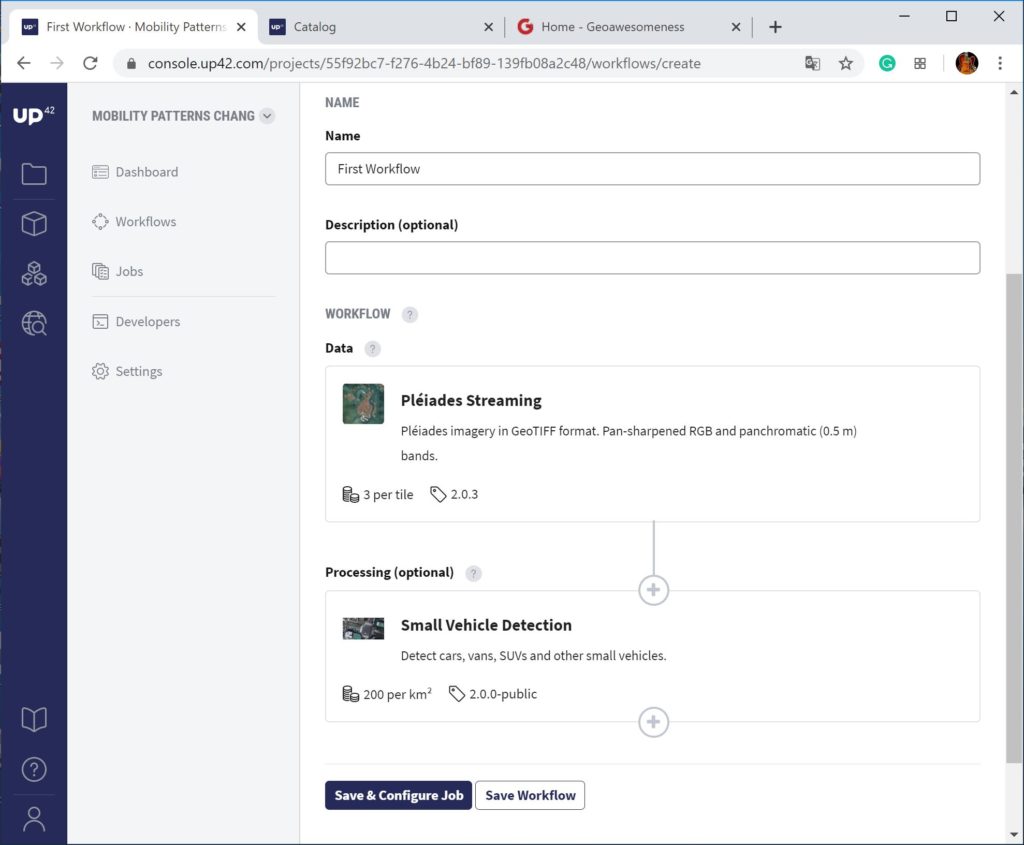Click the Developers terminal icon
This screenshot has height=845, width=1024.
point(100,321)
